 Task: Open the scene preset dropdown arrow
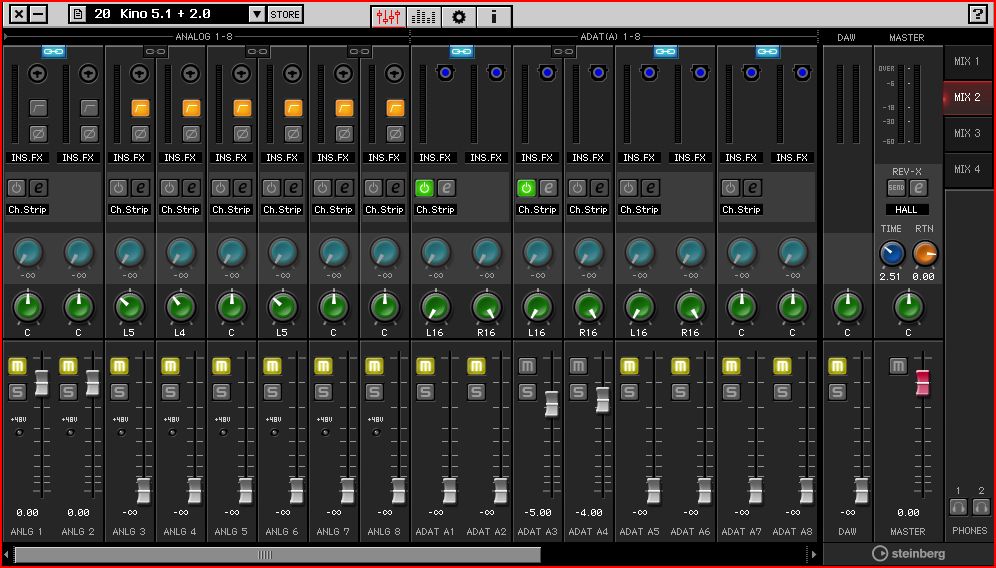pyautogui.click(x=256, y=14)
